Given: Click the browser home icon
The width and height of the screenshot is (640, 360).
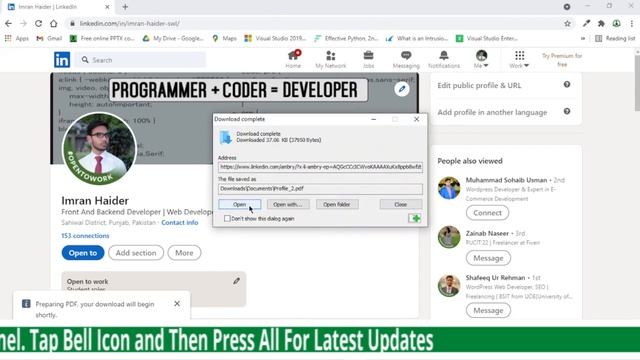Looking at the screenshot, I should point(53,24).
